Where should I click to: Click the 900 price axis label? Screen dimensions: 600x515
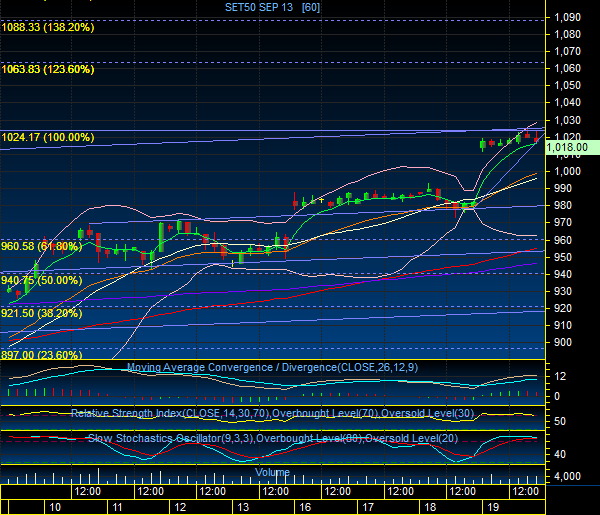564,343
